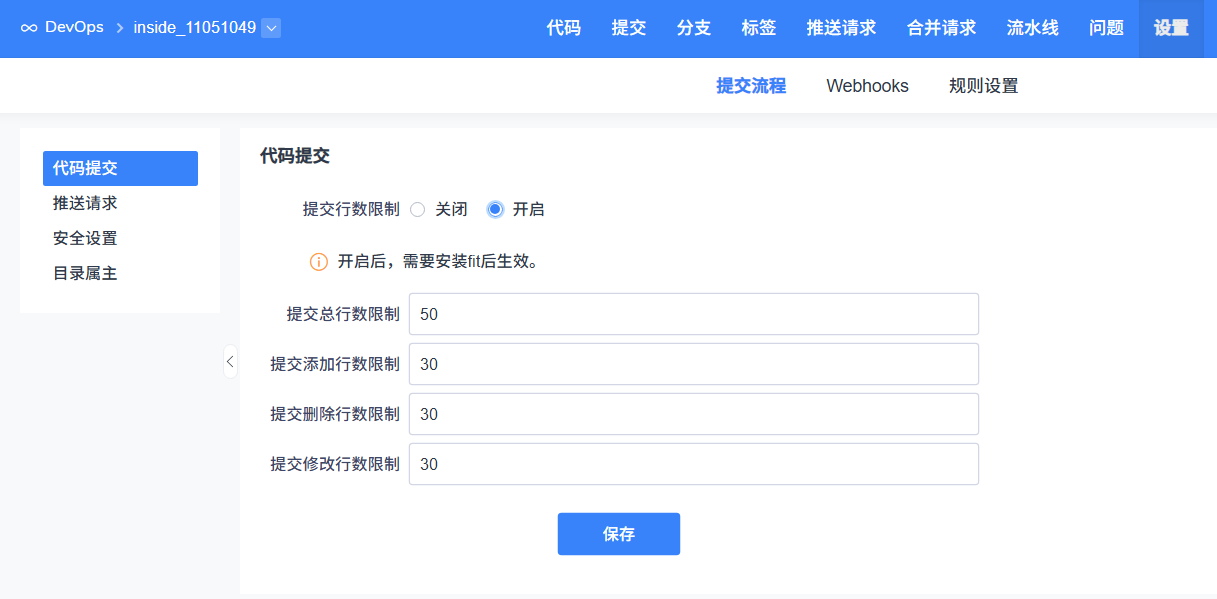Open the inside_11051049 repository dropdown
This screenshot has height=599, width=1217.
[271, 28]
